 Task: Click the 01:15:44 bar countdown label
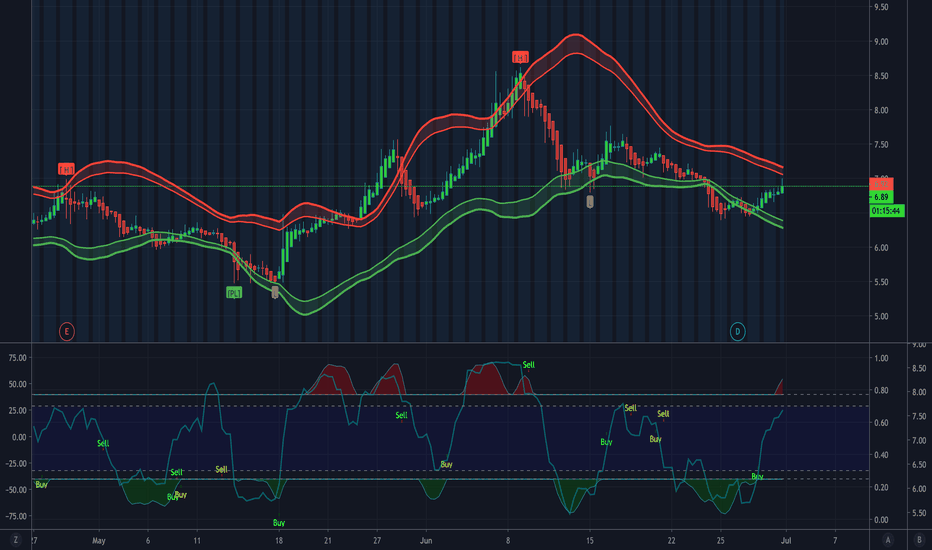886,210
